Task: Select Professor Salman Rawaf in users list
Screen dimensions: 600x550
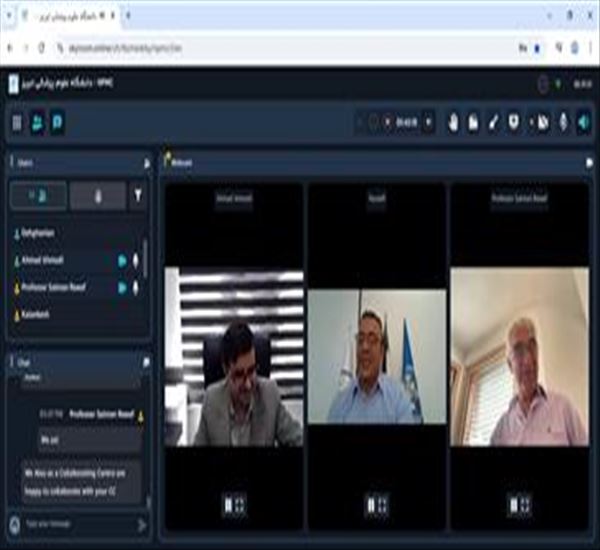Action: coord(53,287)
